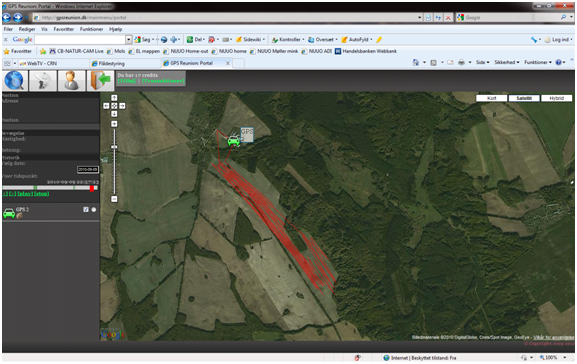This screenshot has height=364, width=577.
Task: Click the green car icon beside GPS 2 in the list
Action: pyautogui.click(x=9, y=213)
